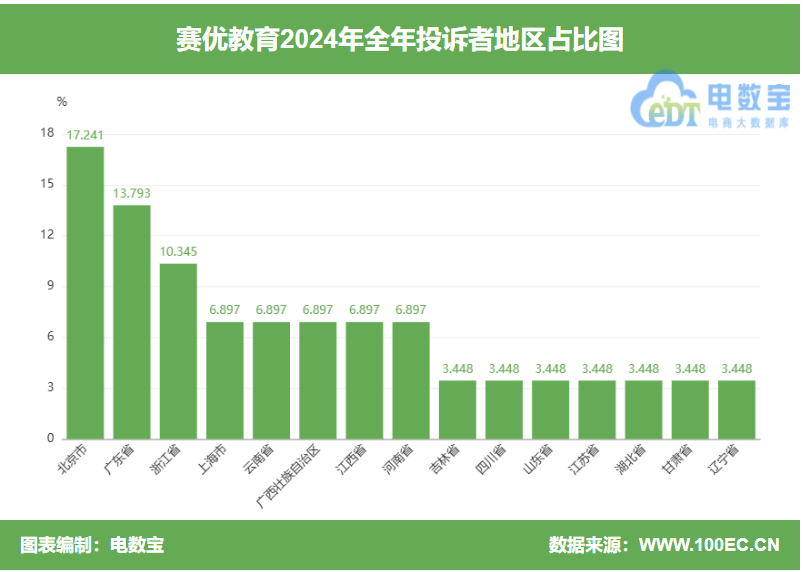The height and width of the screenshot is (572, 803).
Task: Select the 广西壮族自治区 bar
Action: tap(318, 380)
